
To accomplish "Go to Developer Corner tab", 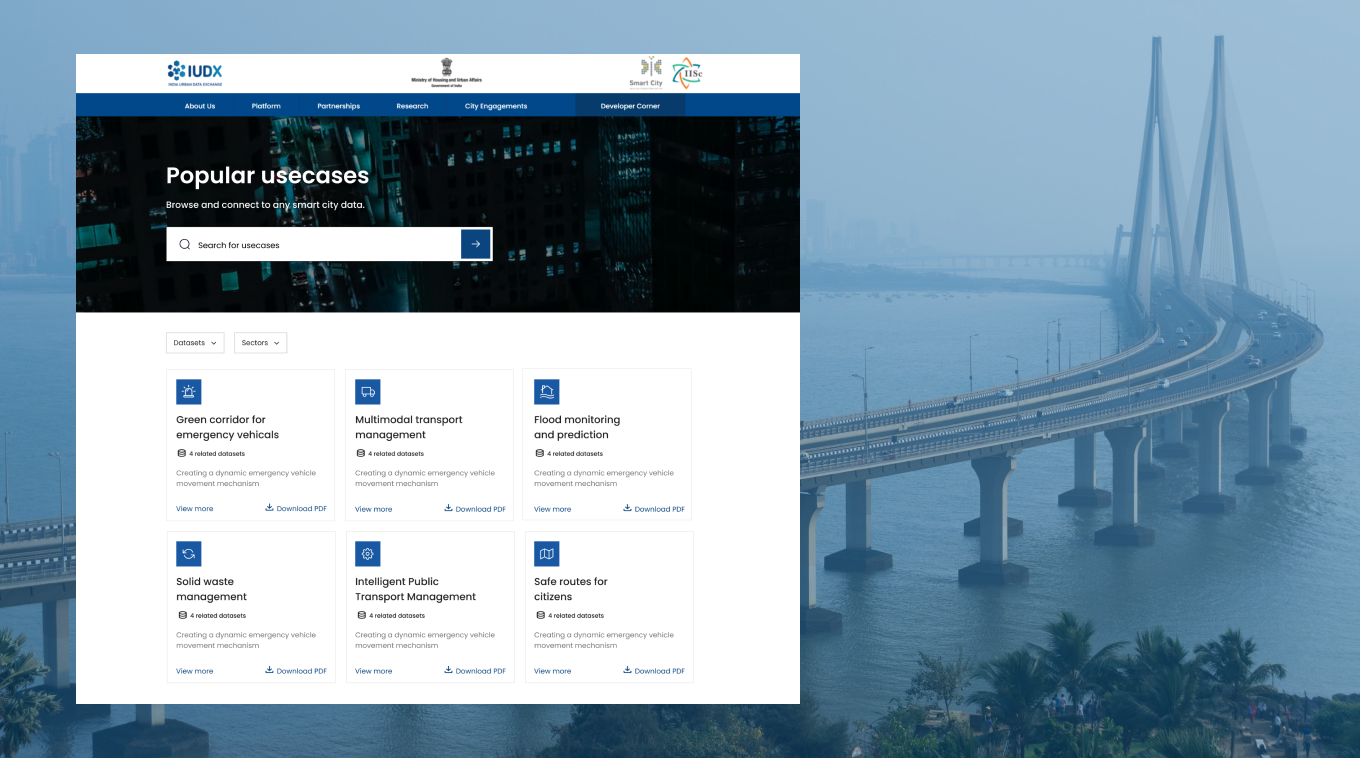I will (x=630, y=106).
